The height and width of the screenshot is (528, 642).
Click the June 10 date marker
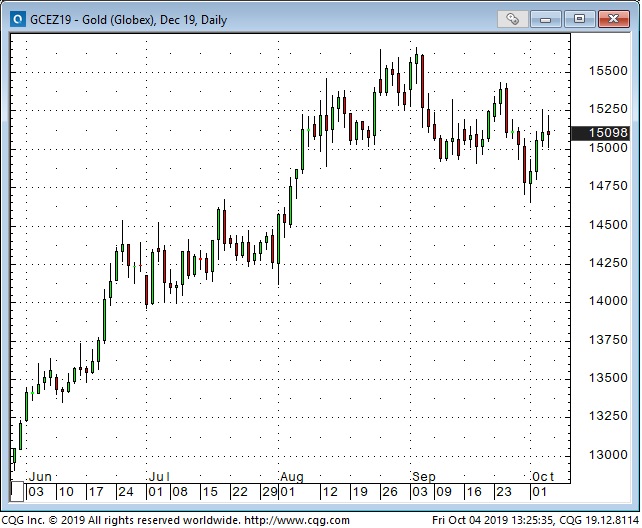pyautogui.click(x=66, y=492)
